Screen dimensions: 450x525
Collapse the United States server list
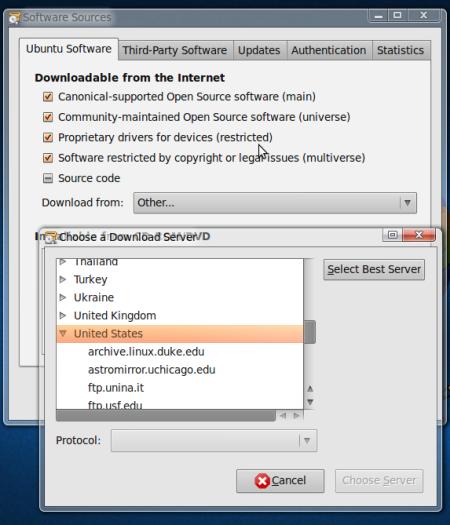(x=63, y=333)
